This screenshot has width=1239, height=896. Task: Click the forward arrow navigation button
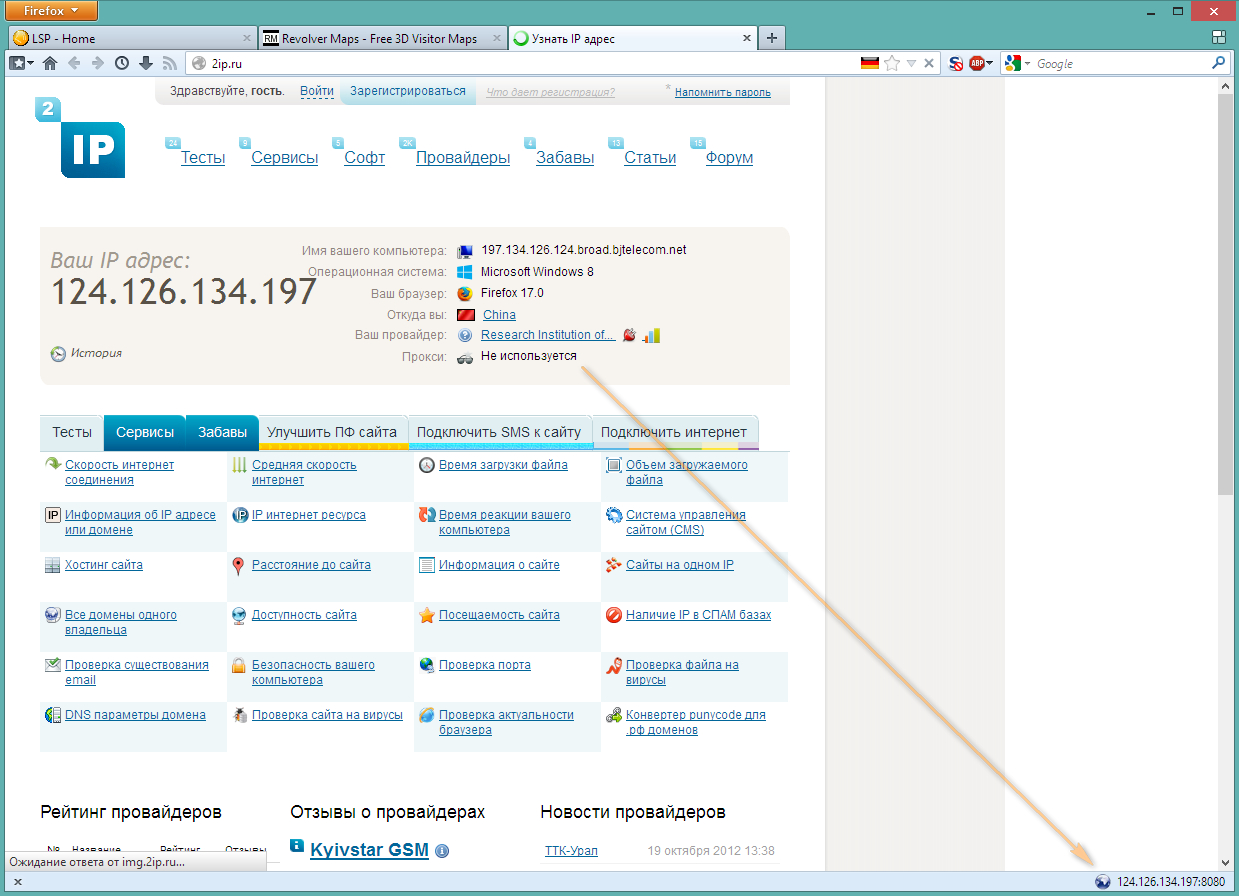point(98,63)
